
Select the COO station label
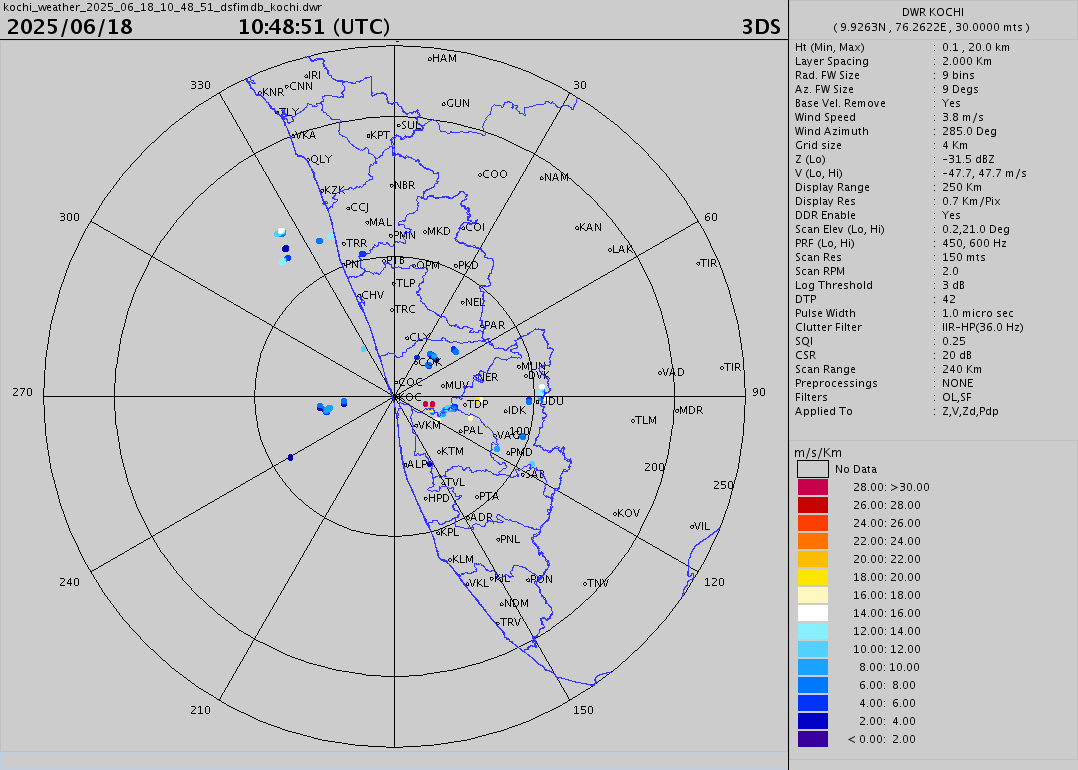pyautogui.click(x=495, y=174)
